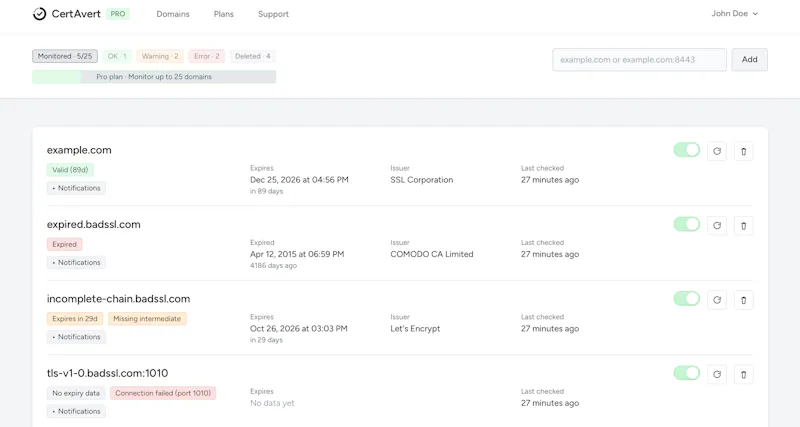Click the Missing intermediate badge
The height and width of the screenshot is (427, 800).
pyautogui.click(x=147, y=319)
